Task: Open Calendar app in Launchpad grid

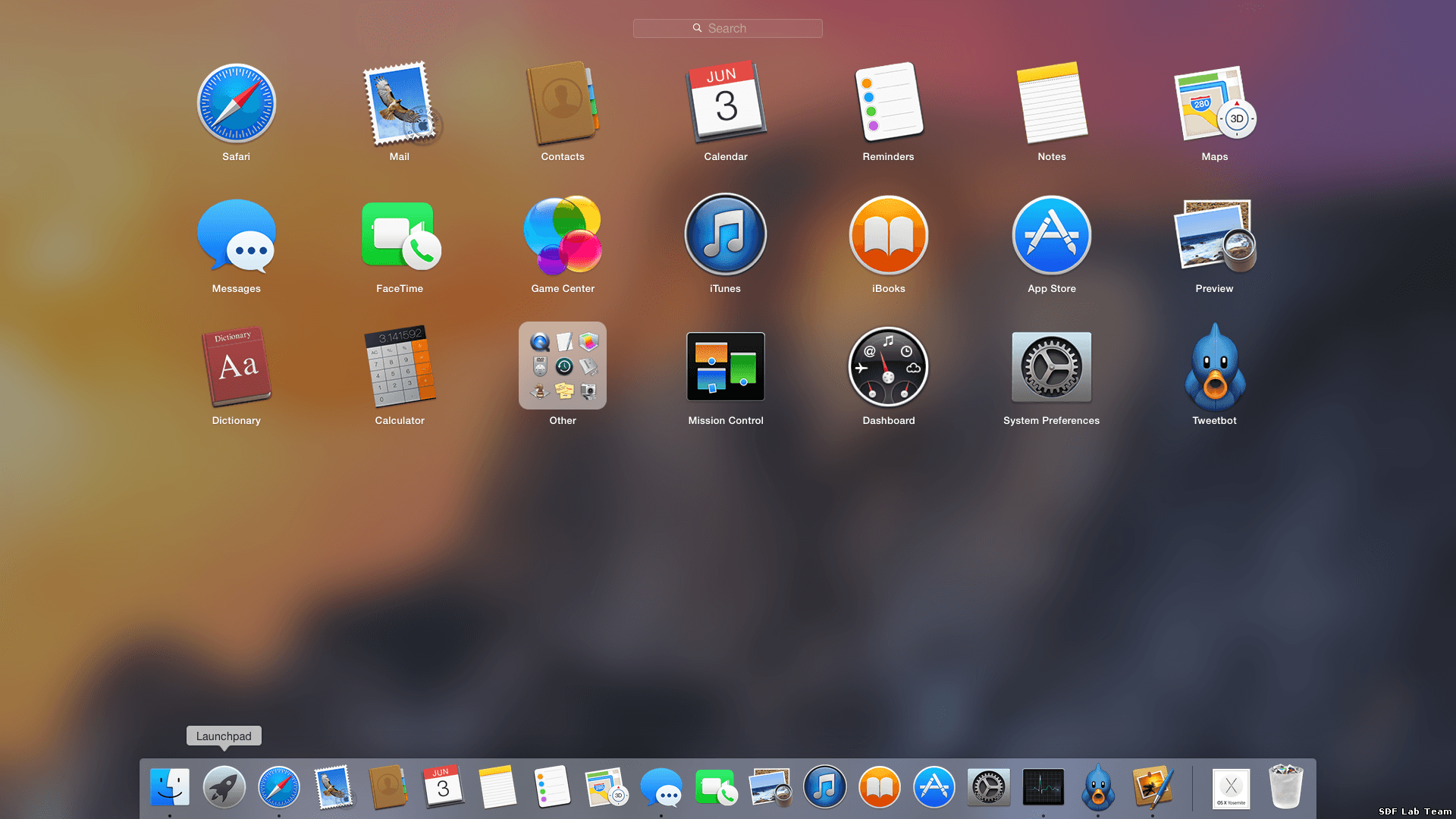Action: [x=726, y=102]
